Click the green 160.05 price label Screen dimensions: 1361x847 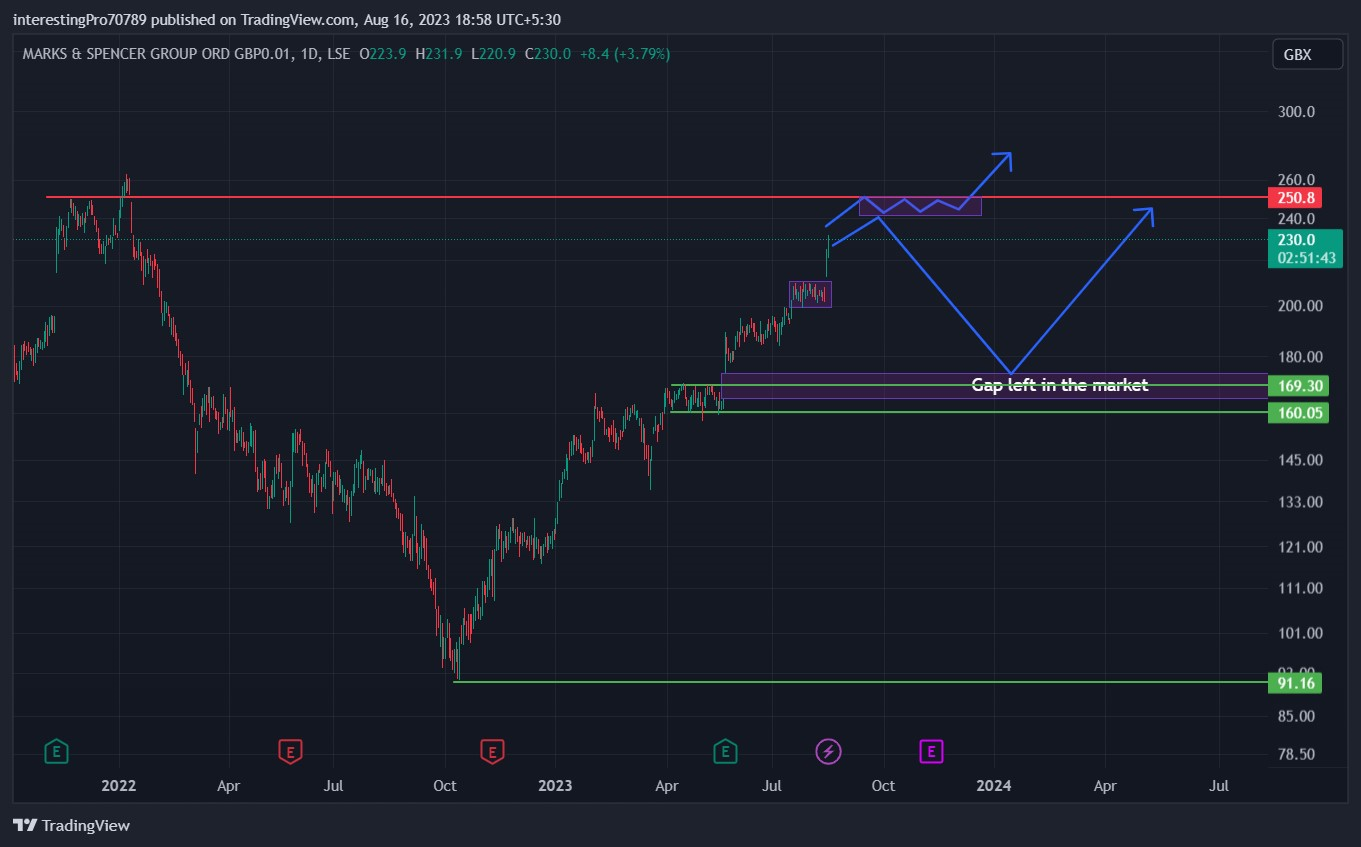1297,412
